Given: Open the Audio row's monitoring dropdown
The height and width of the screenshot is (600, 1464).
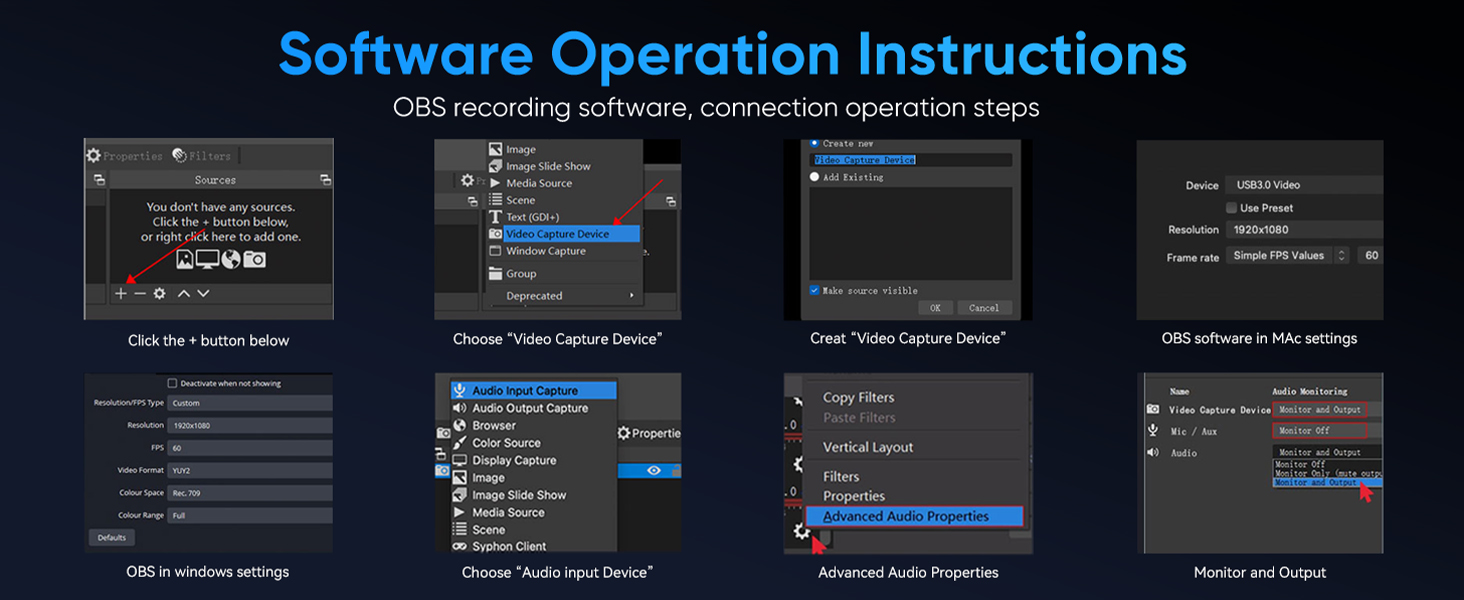Looking at the screenshot, I should (x=1327, y=453).
